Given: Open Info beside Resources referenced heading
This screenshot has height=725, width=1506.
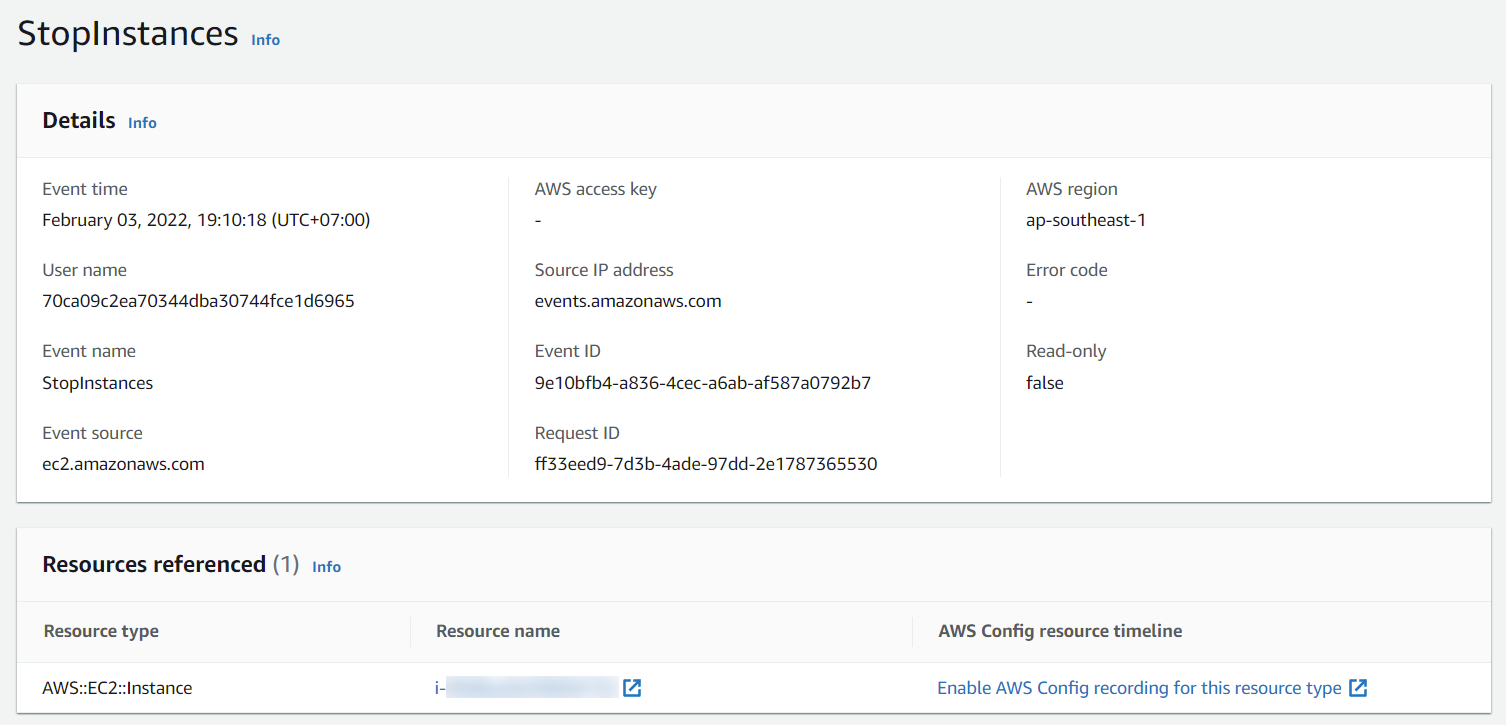Looking at the screenshot, I should (x=326, y=567).
